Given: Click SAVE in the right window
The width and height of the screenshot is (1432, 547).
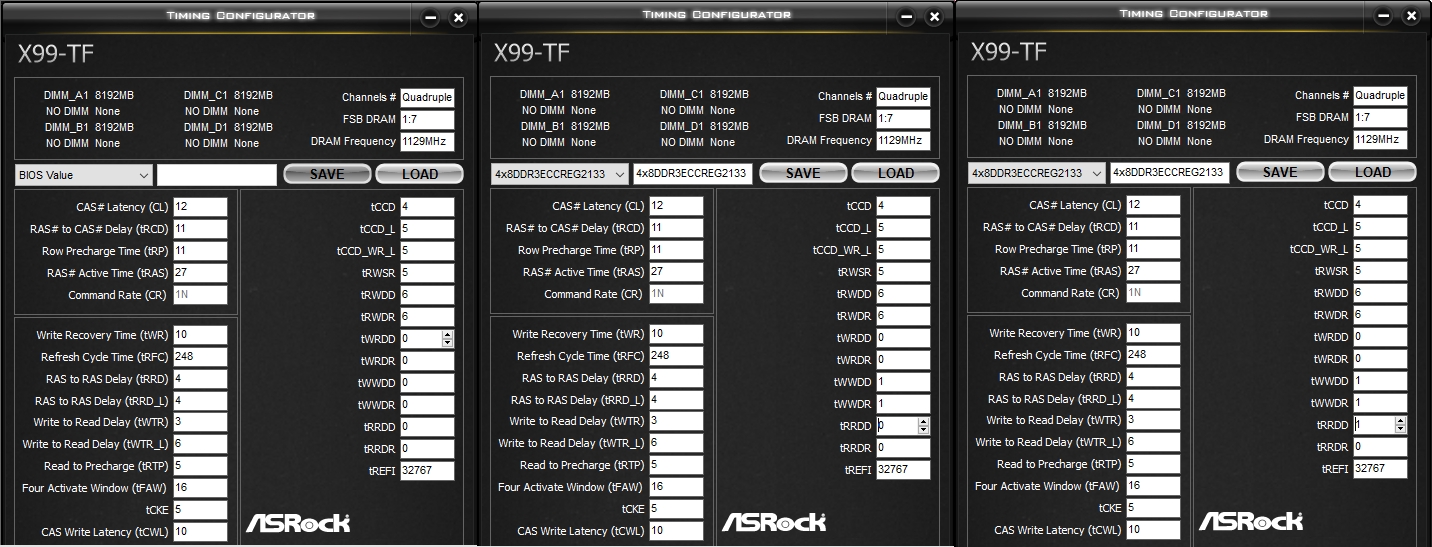Looking at the screenshot, I should click(x=1280, y=172).
